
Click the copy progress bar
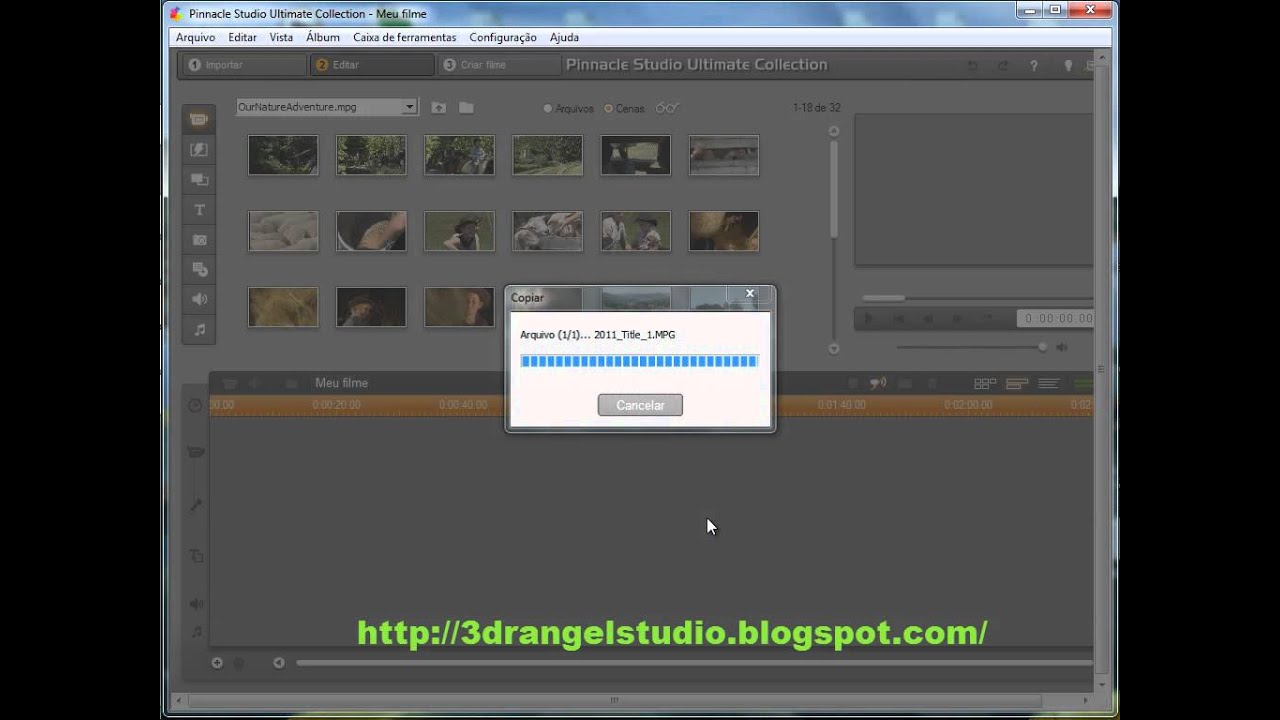point(639,361)
